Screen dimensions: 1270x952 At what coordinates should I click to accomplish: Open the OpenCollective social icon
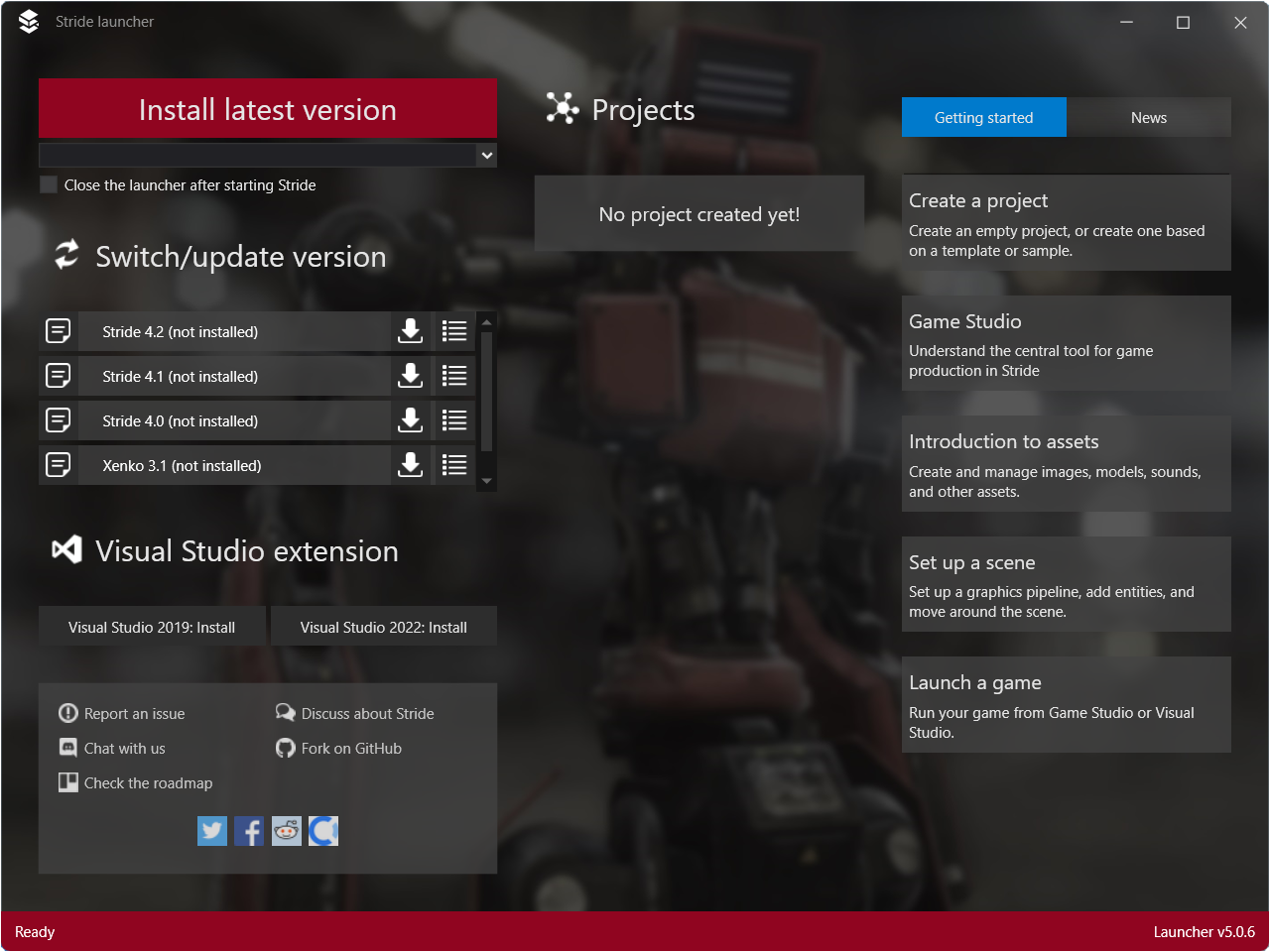[x=323, y=831]
